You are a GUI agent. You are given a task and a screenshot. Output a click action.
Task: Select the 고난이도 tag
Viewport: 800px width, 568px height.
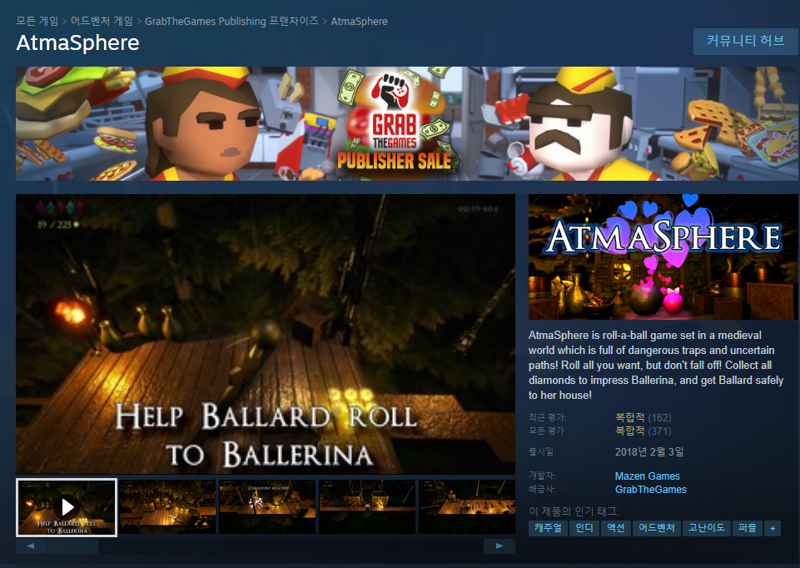coord(706,528)
